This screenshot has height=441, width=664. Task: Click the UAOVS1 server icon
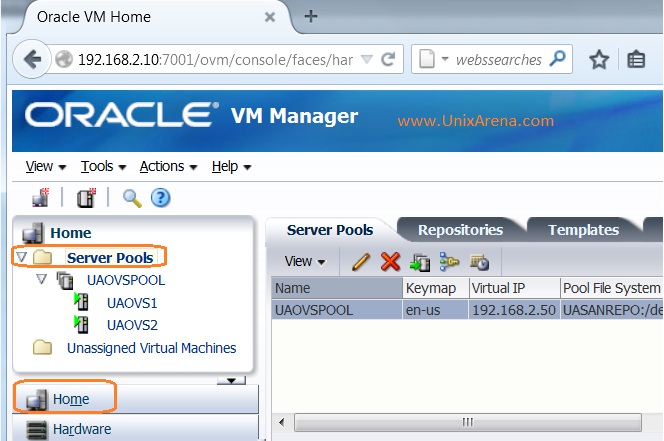tap(81, 302)
